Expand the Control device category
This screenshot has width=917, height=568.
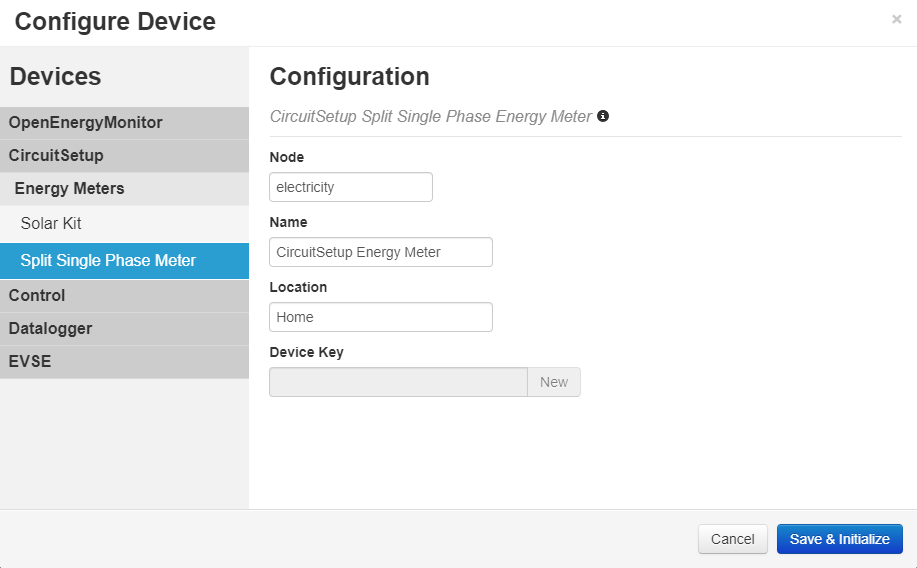37,296
